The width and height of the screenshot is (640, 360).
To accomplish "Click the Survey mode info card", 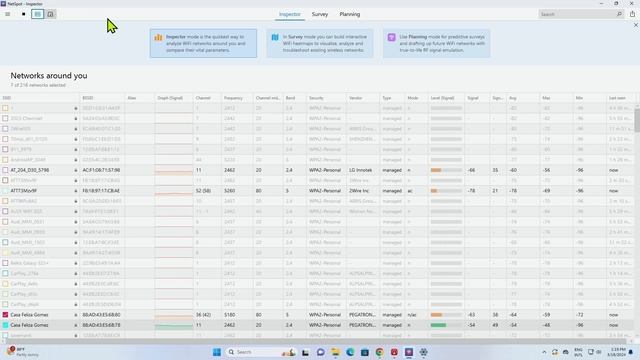I will pyautogui.click(x=320, y=43).
